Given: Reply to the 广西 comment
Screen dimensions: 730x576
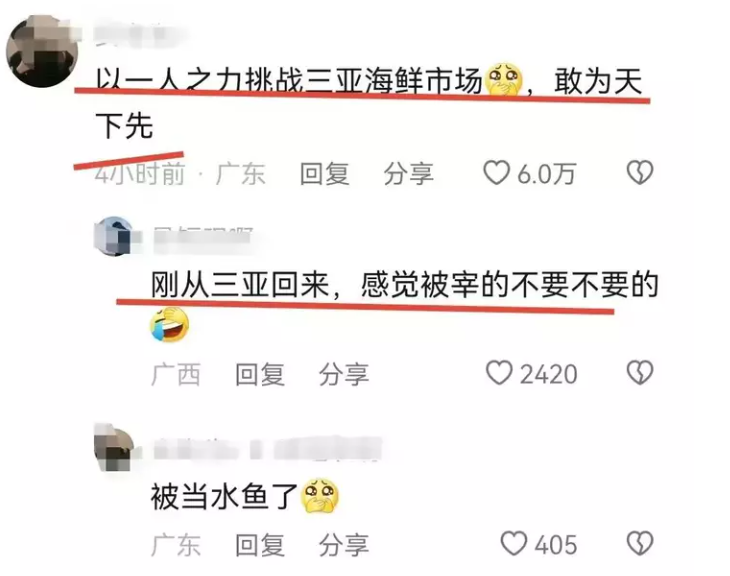Looking at the screenshot, I should (x=260, y=374).
